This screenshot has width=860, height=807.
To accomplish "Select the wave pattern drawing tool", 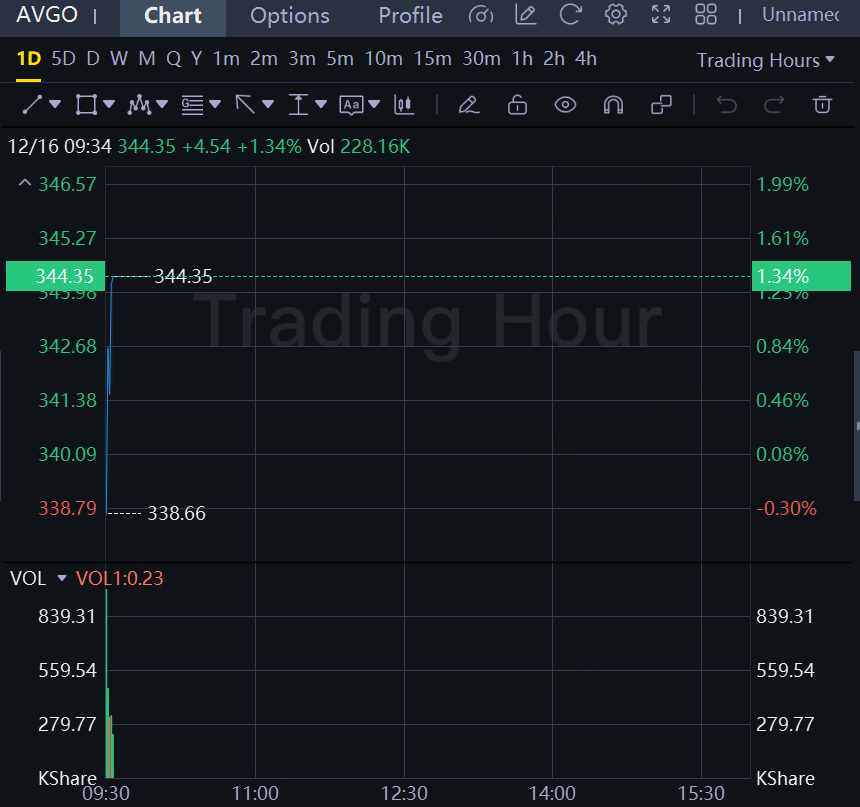I will coord(139,104).
